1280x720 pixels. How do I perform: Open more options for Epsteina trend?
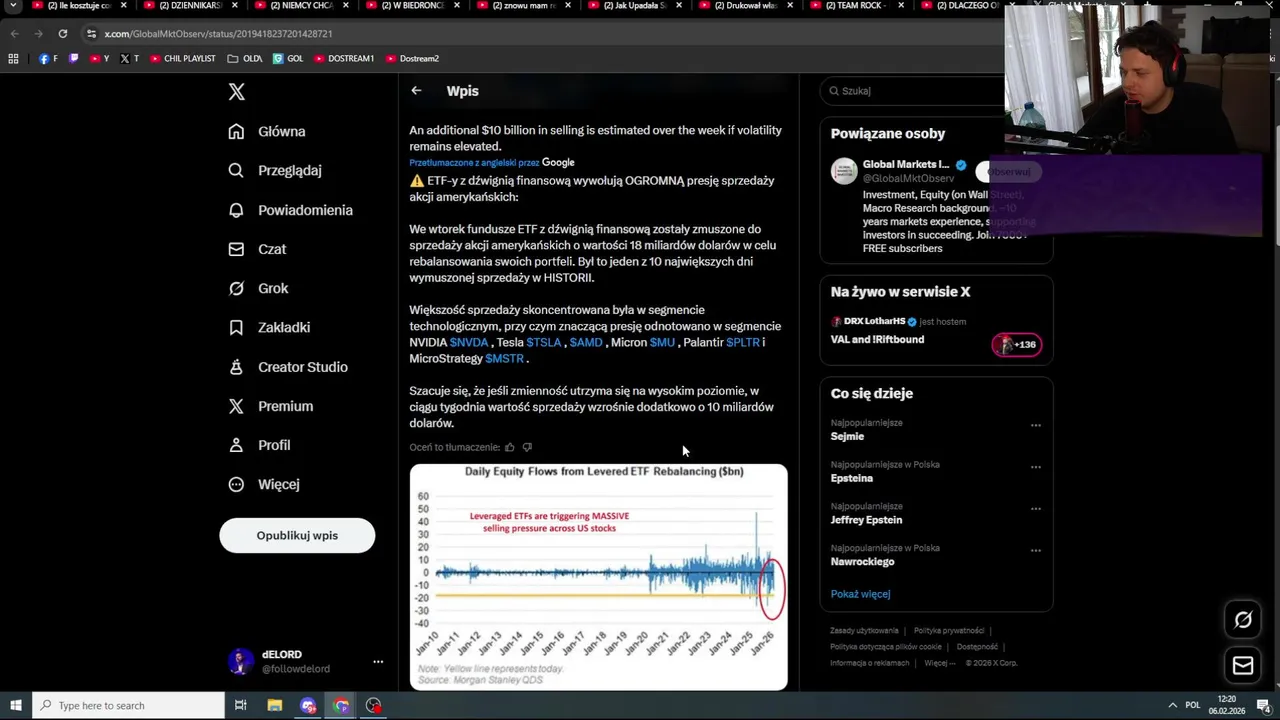tap(1036, 467)
